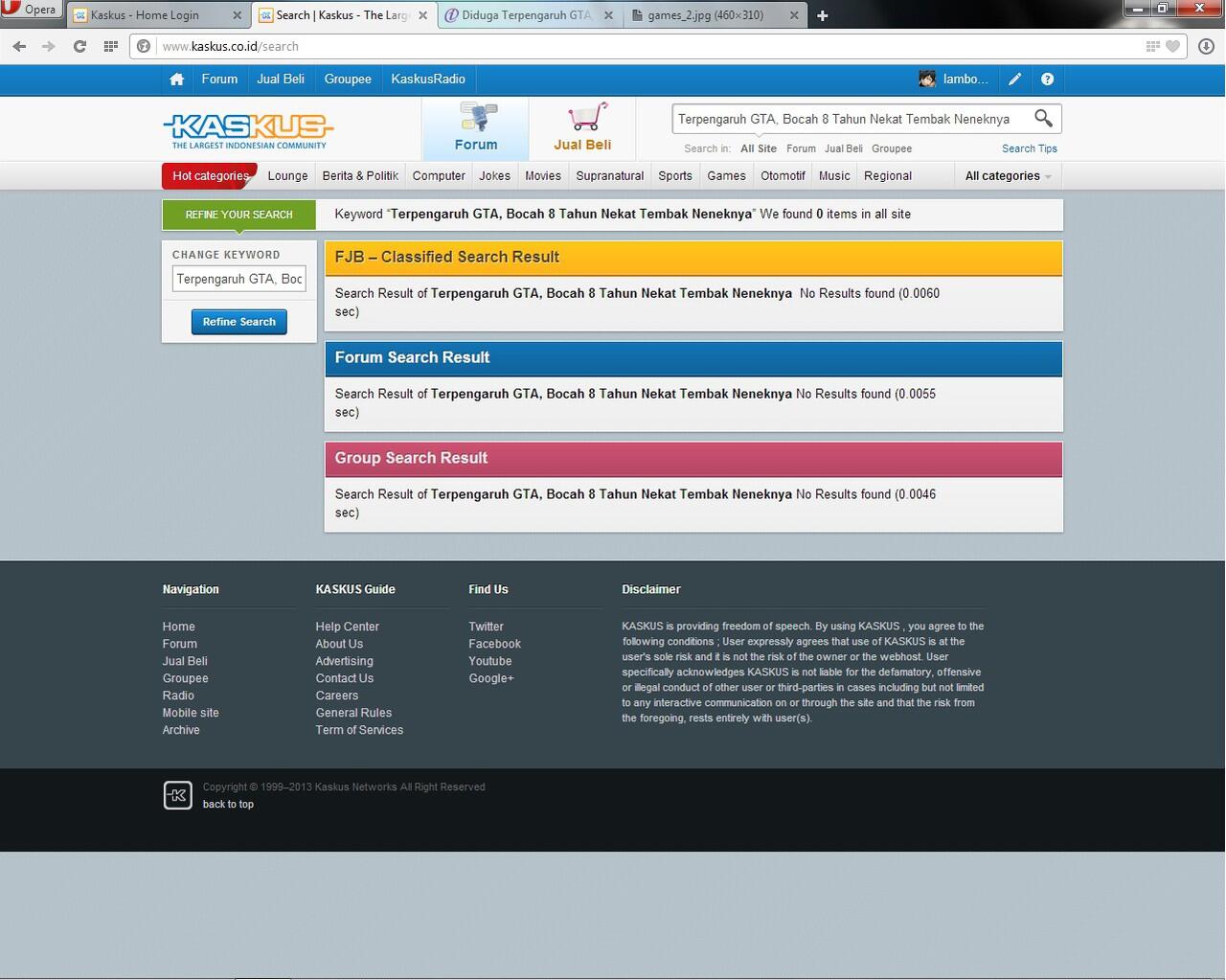
Task: Open Twitter footer link
Action: click(x=486, y=627)
